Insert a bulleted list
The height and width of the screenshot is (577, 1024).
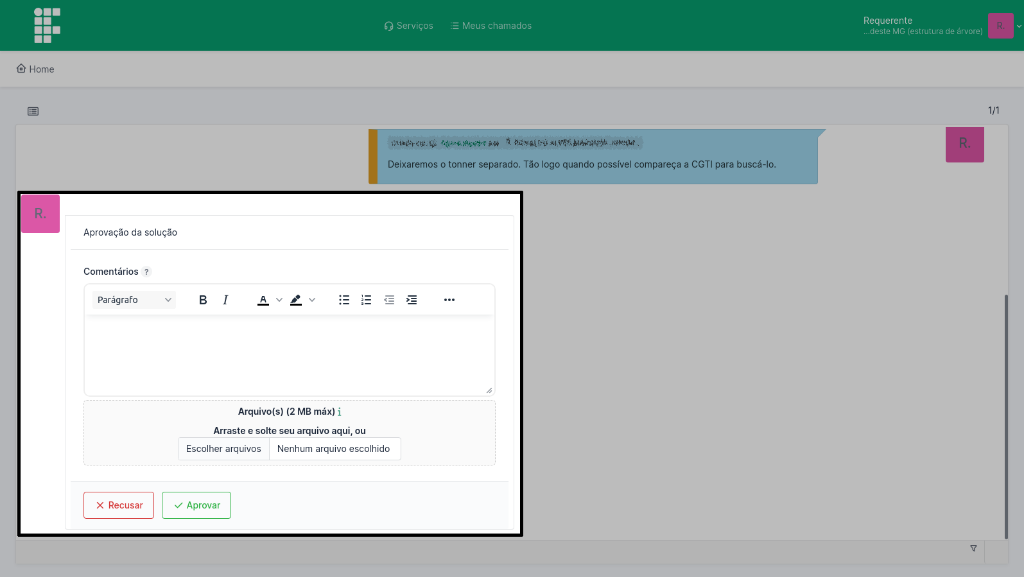point(344,300)
